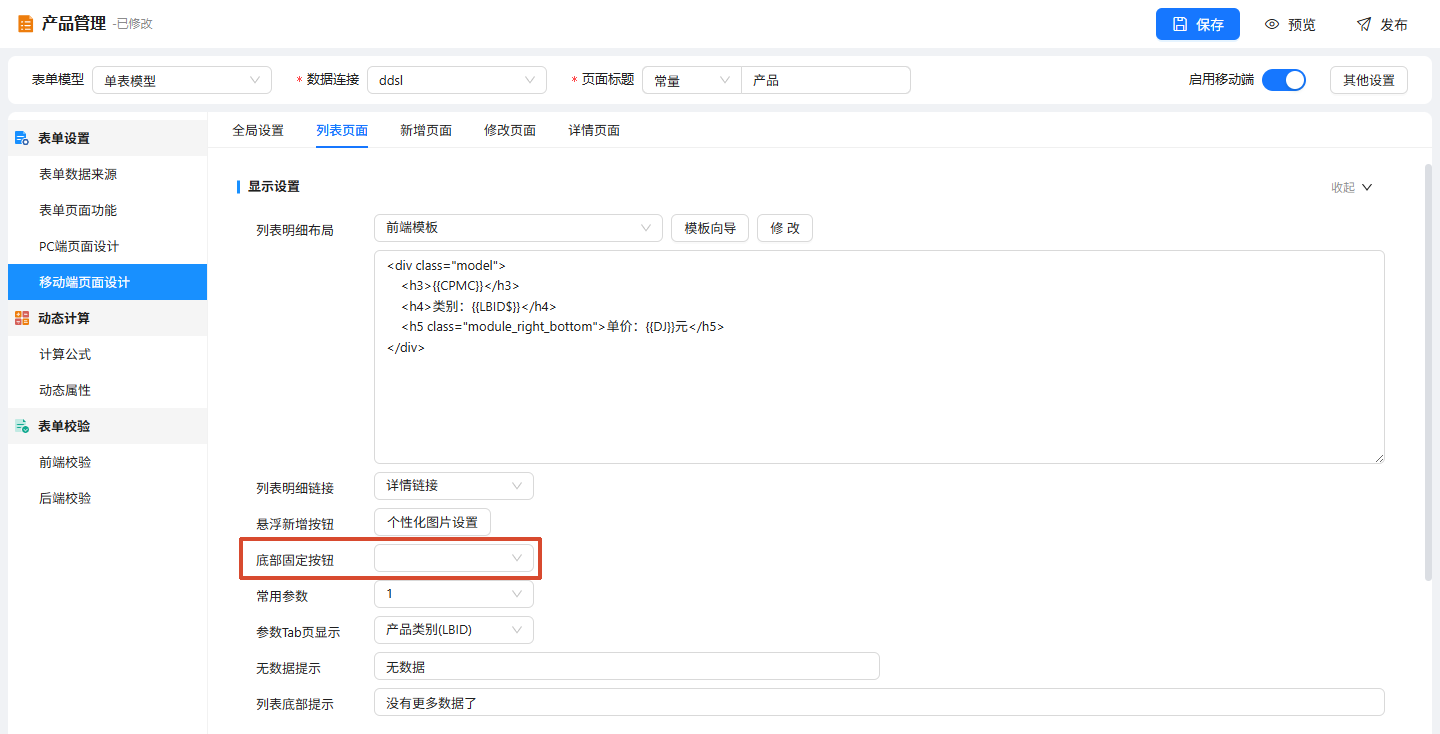1440x734 pixels.
Task: Click the 个性化图片设置 button
Action: (432, 522)
